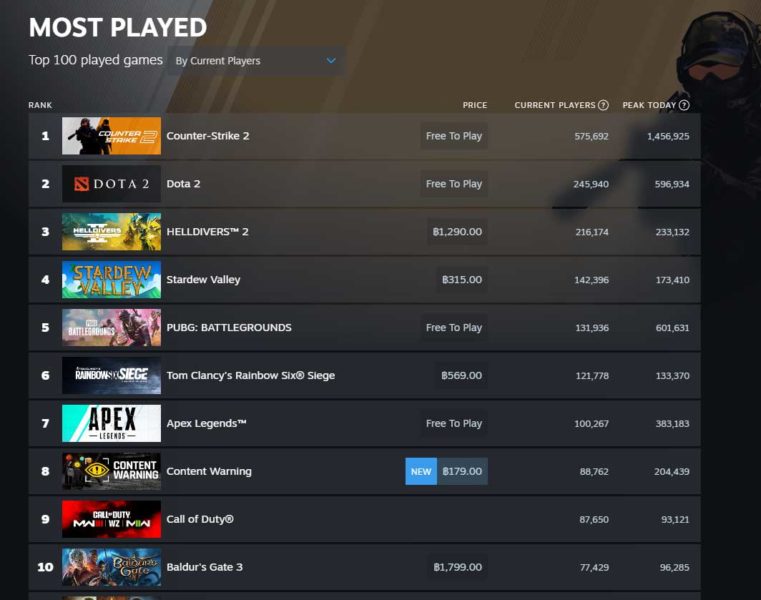
Task: Click the dropdown chevron arrow
Action: [x=331, y=61]
